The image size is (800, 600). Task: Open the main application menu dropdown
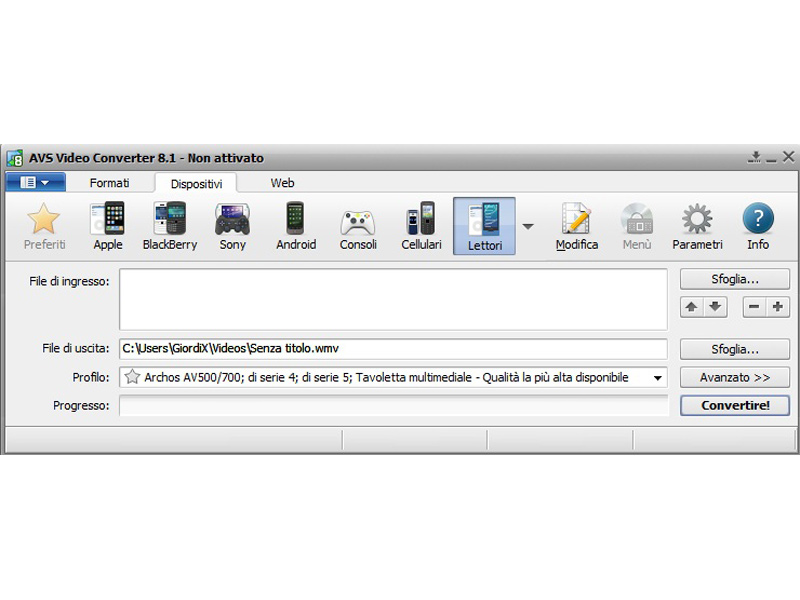point(35,182)
